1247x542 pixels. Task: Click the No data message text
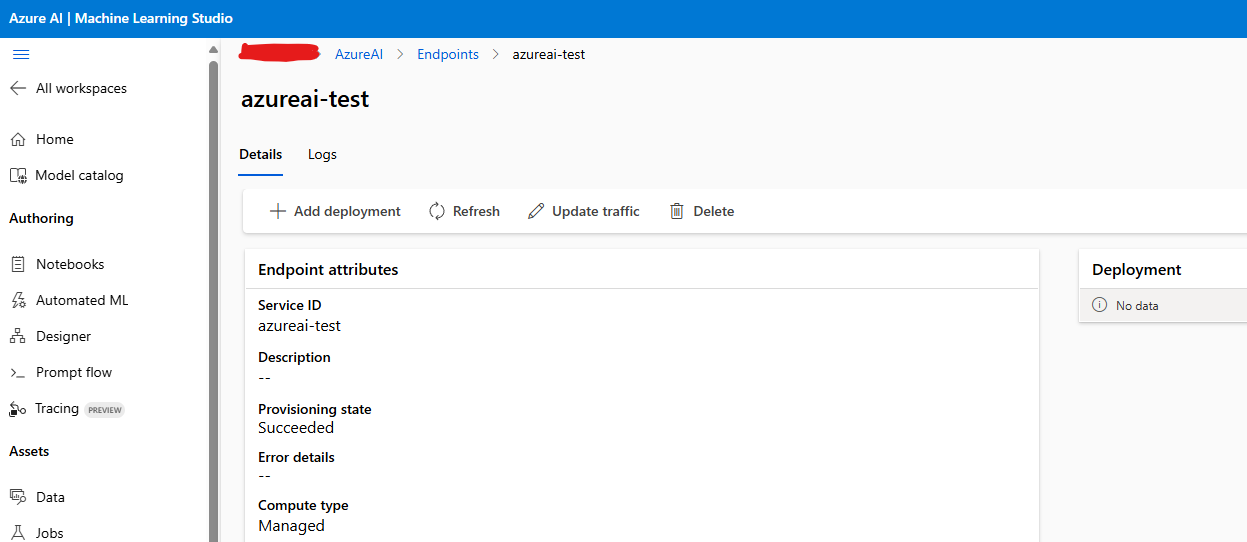[1137, 305]
